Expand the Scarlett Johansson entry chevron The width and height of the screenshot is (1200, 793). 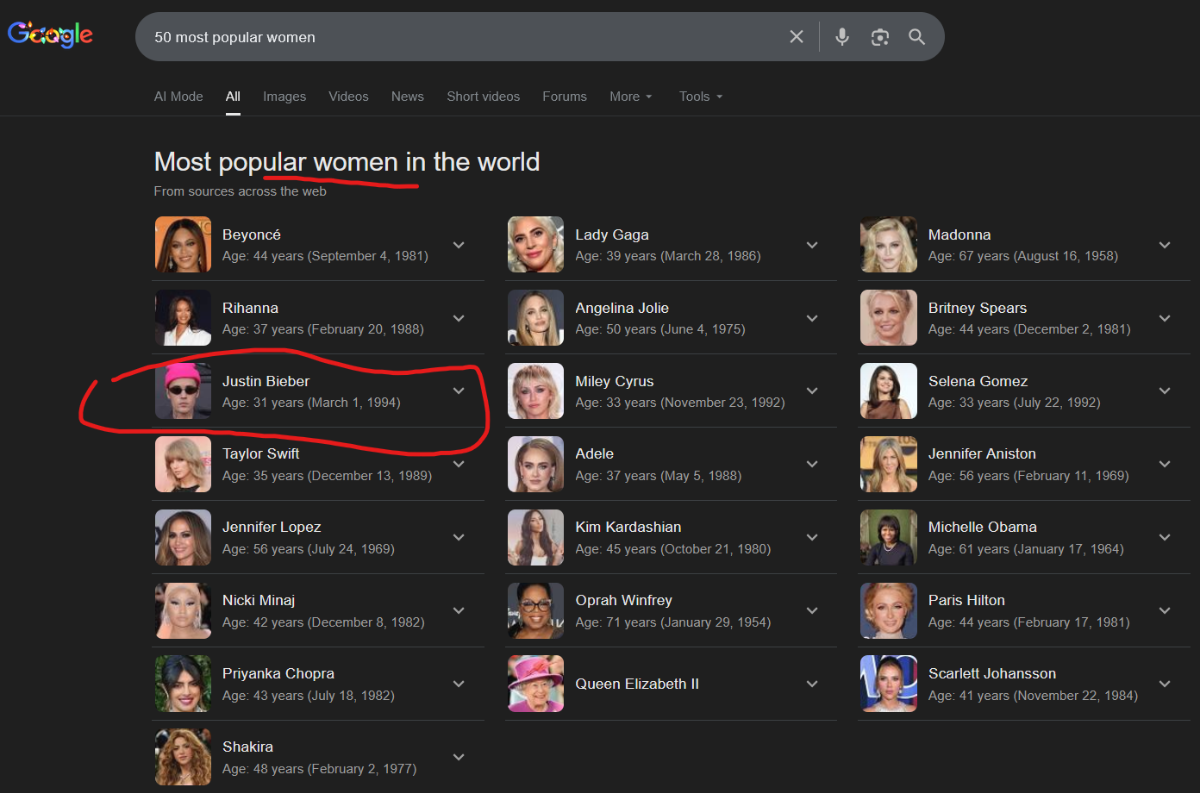(1165, 684)
